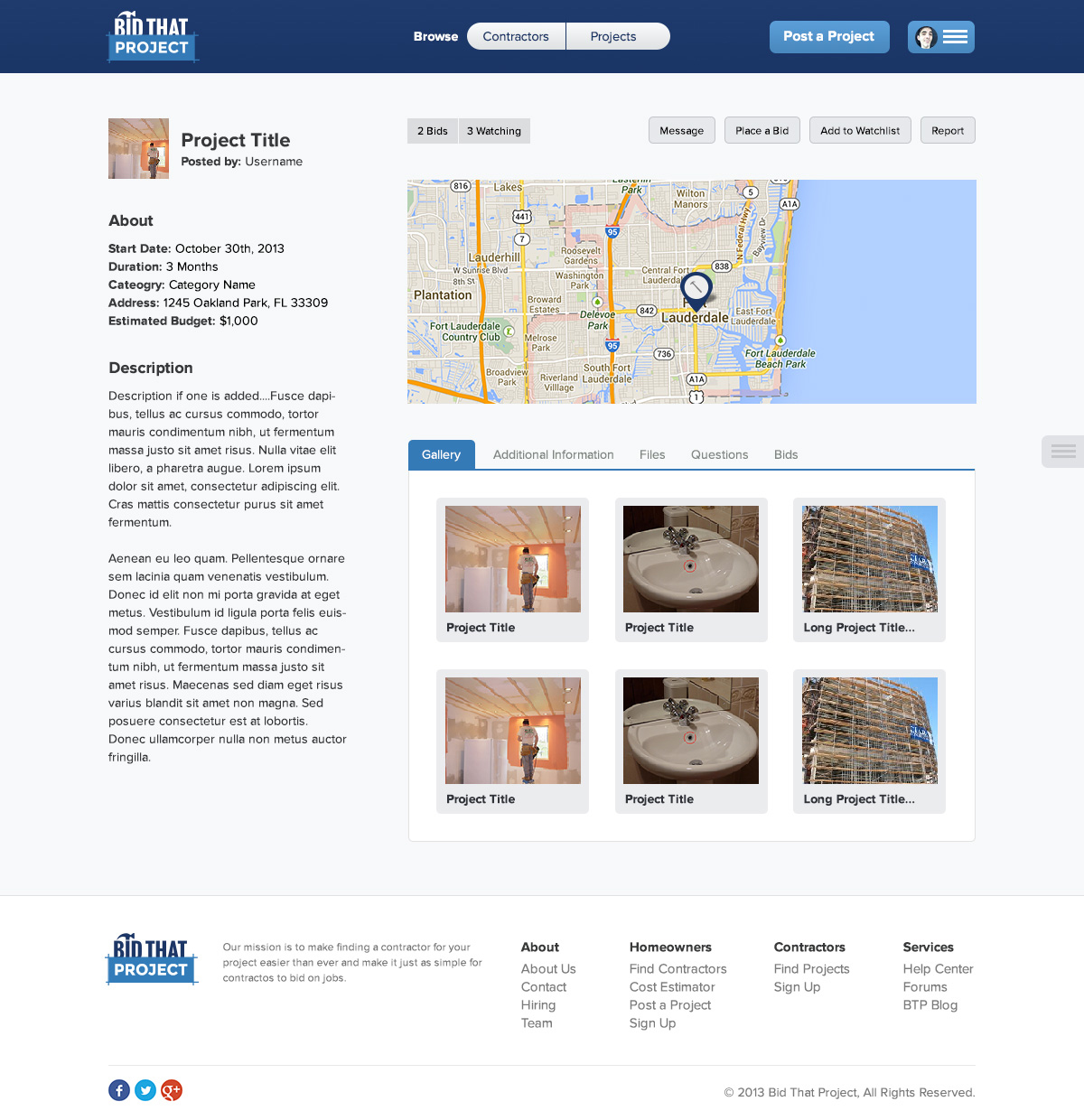Open the Help Center footer link

[939, 969]
